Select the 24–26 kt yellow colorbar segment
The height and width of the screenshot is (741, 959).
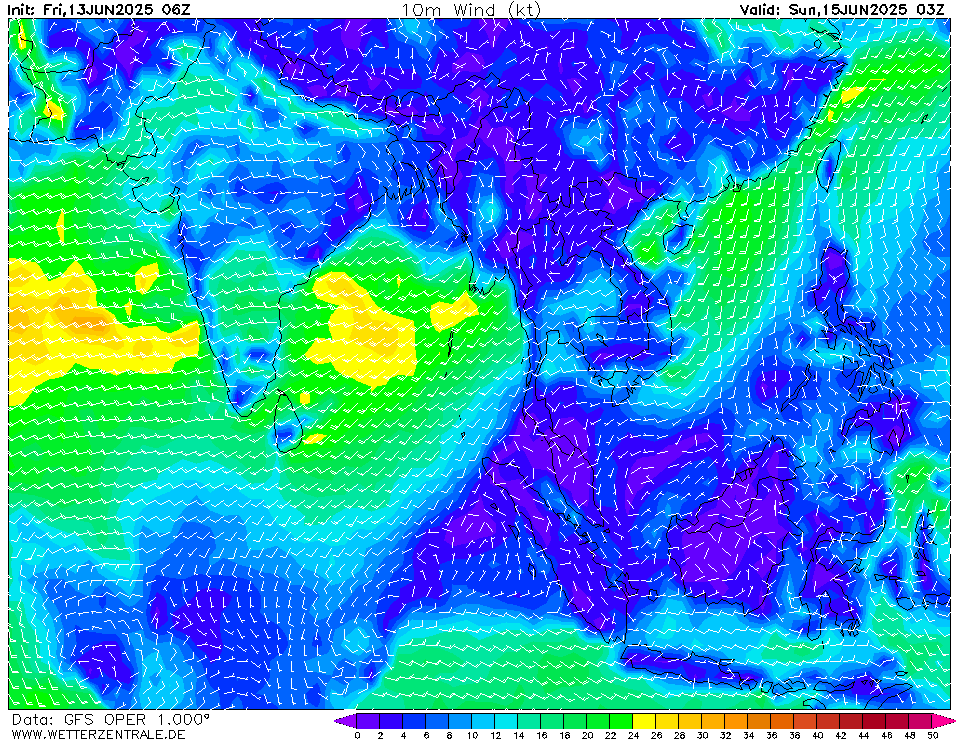(x=645, y=721)
